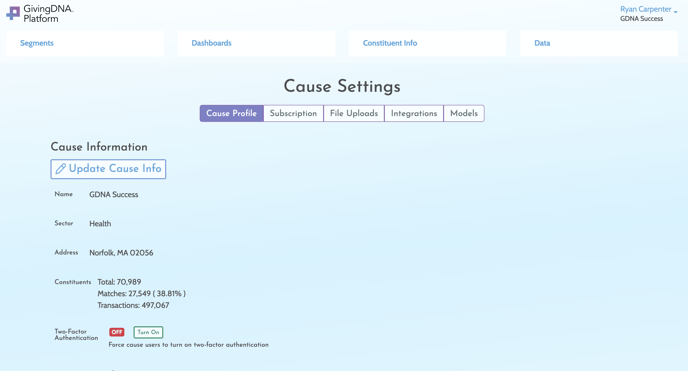688x371 pixels.
Task: Click the Norfolk, MA address value
Action: coord(121,253)
